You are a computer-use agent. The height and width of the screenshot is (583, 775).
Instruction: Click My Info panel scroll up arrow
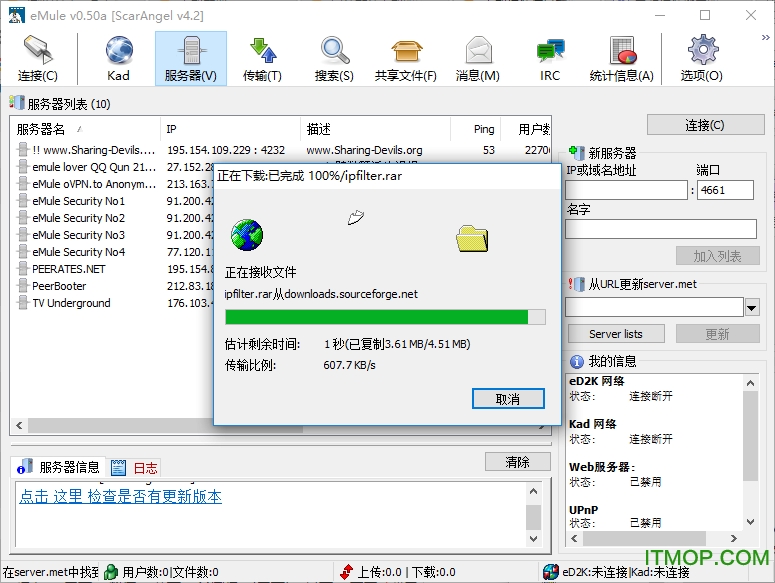click(750, 383)
